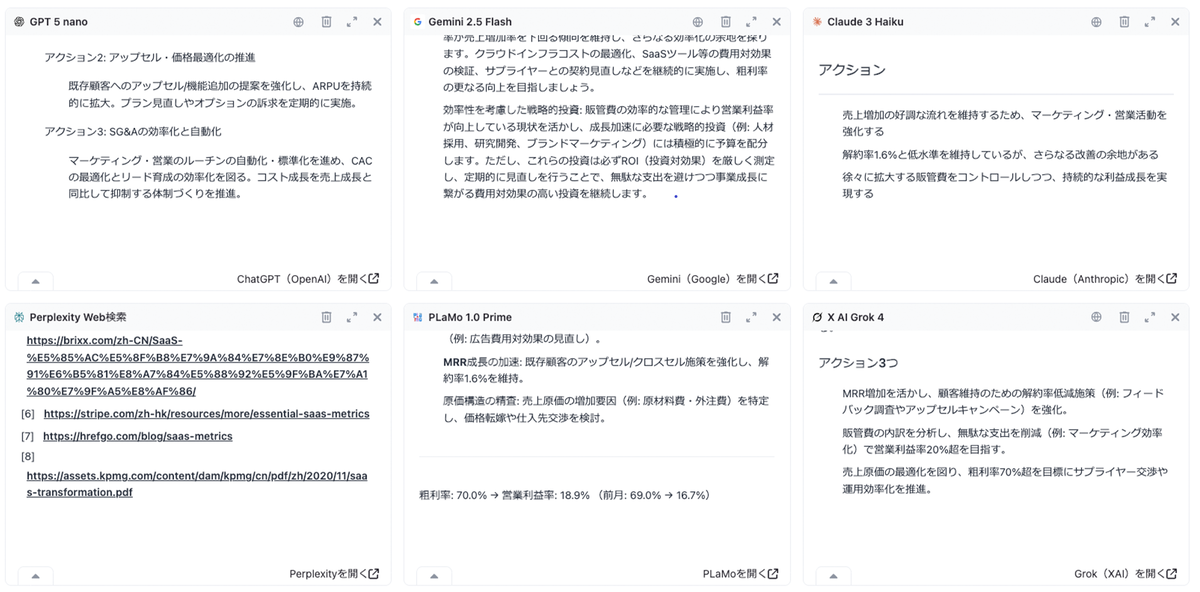Click bottom up-arrow button in PLaMo 1.0 Prime panel
1200x592 pixels.
click(x=435, y=576)
